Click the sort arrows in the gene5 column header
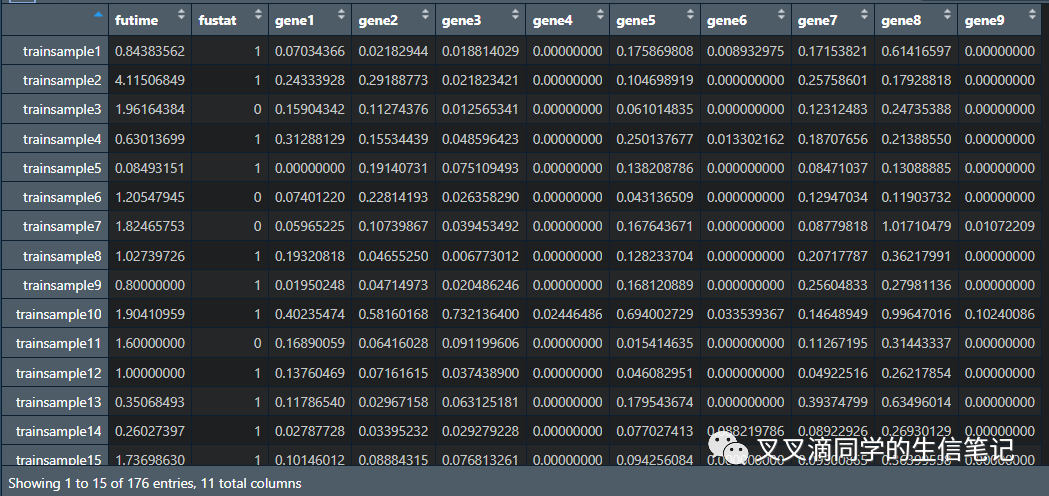Viewport: 1049px width, 496px height. [x=690, y=15]
